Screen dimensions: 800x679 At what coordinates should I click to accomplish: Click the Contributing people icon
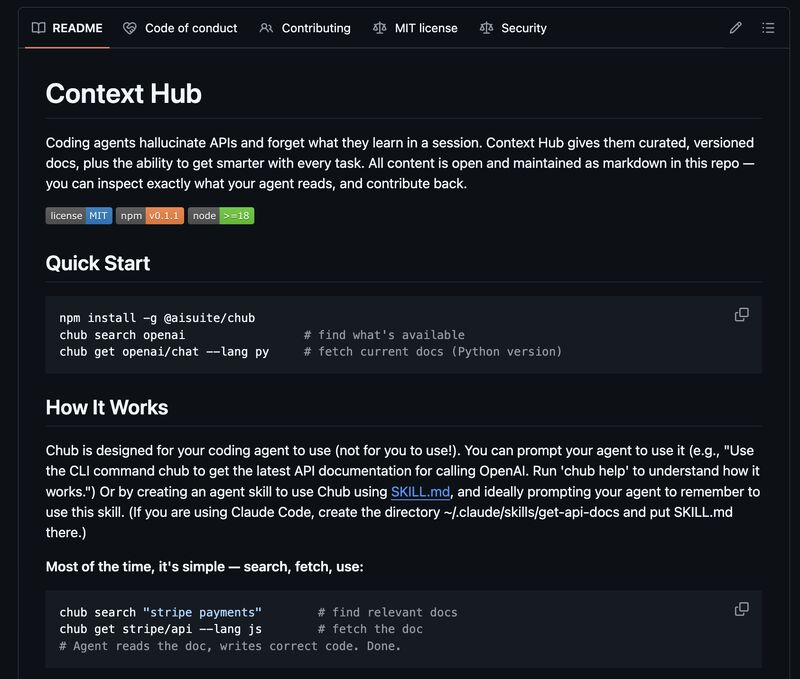(266, 28)
